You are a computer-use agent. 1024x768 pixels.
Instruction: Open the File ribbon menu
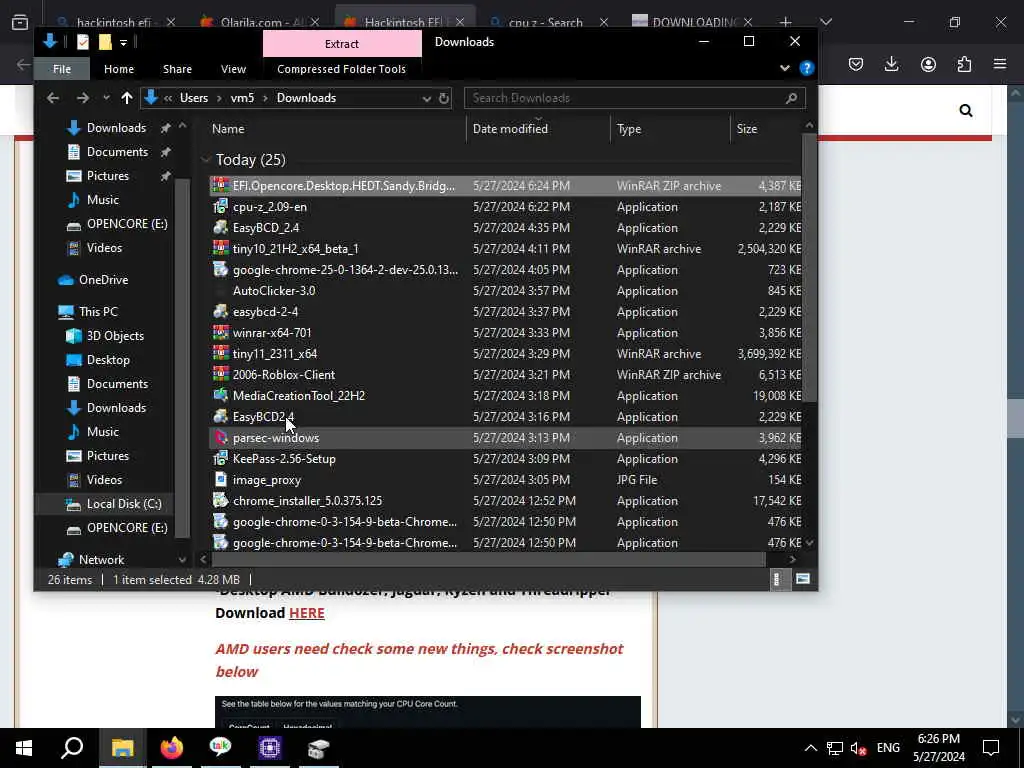click(x=62, y=69)
